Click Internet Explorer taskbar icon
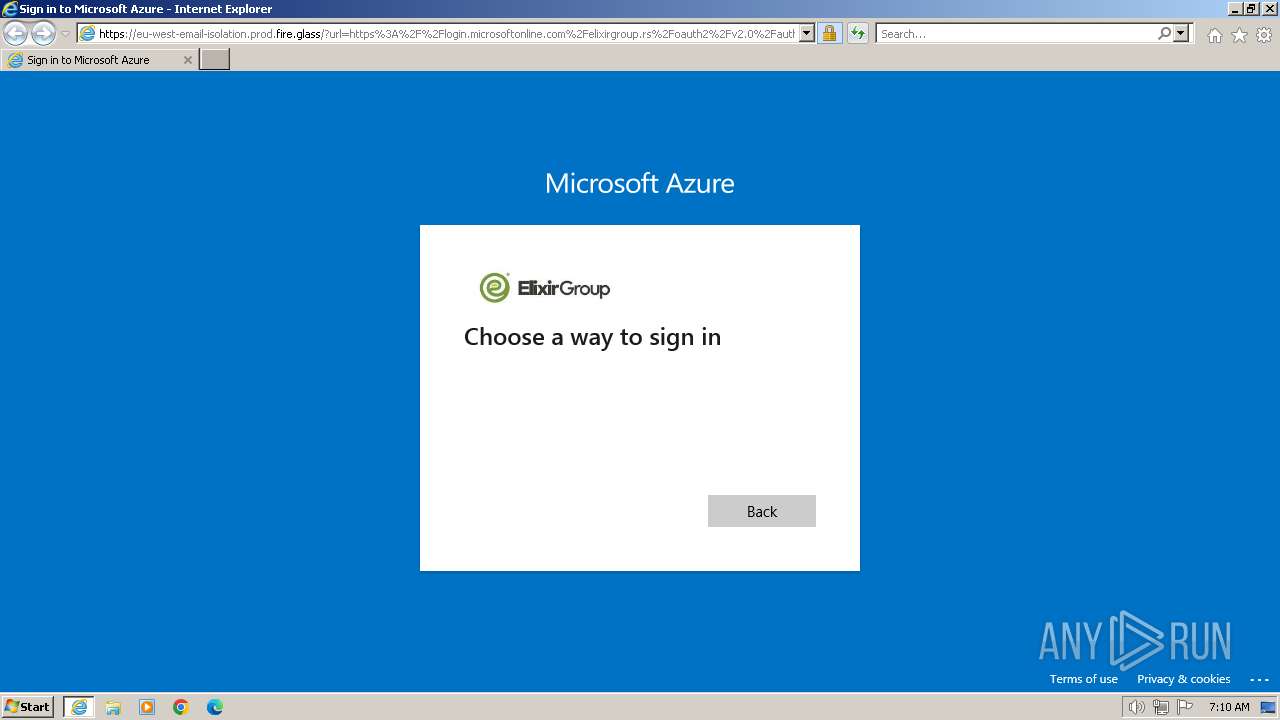Image resolution: width=1280 pixels, height=720 pixels. pos(79,707)
